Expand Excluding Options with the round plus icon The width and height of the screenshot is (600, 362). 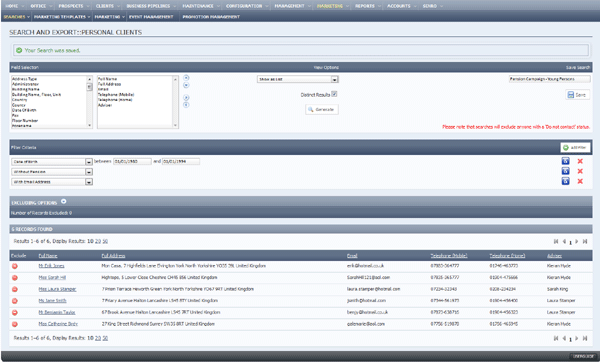(64, 201)
